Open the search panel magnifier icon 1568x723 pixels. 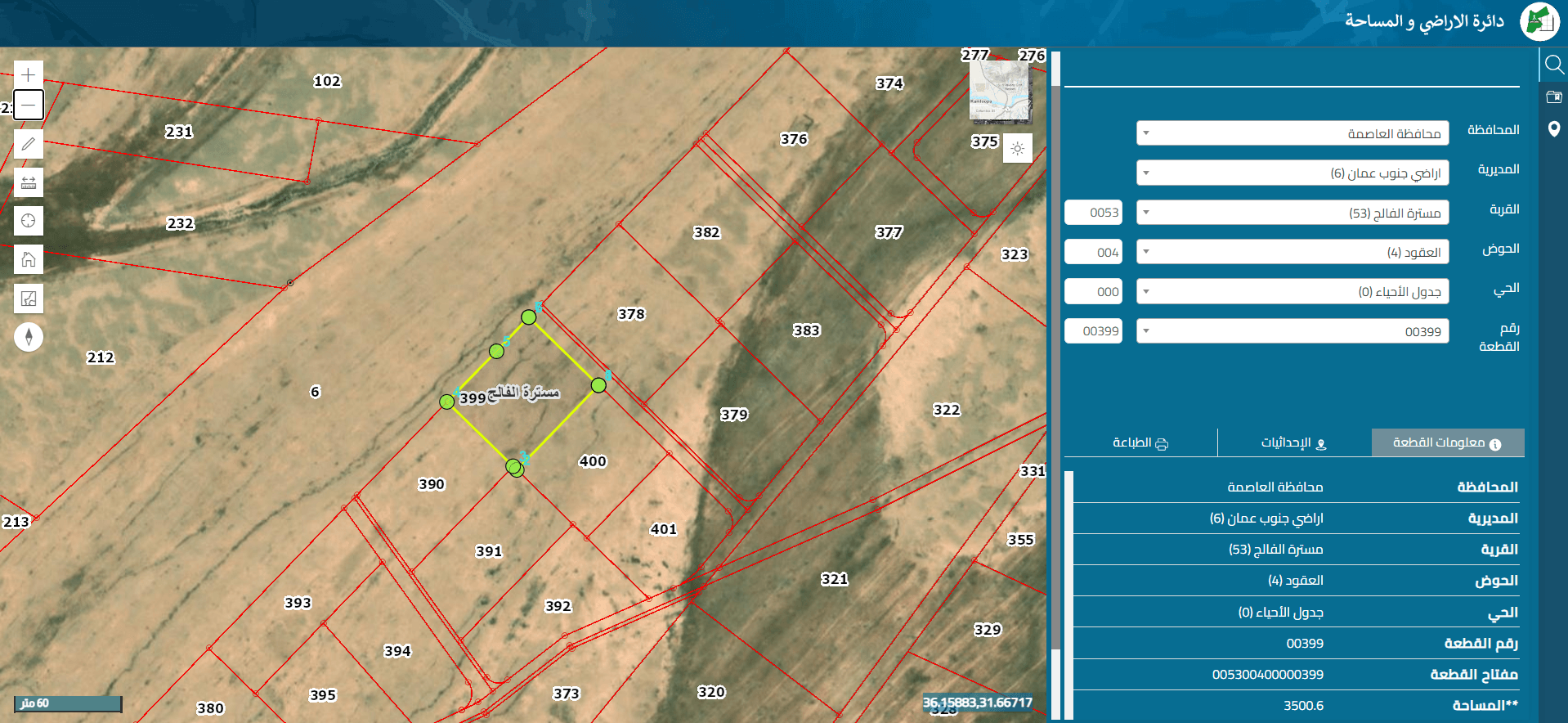[x=1554, y=65]
